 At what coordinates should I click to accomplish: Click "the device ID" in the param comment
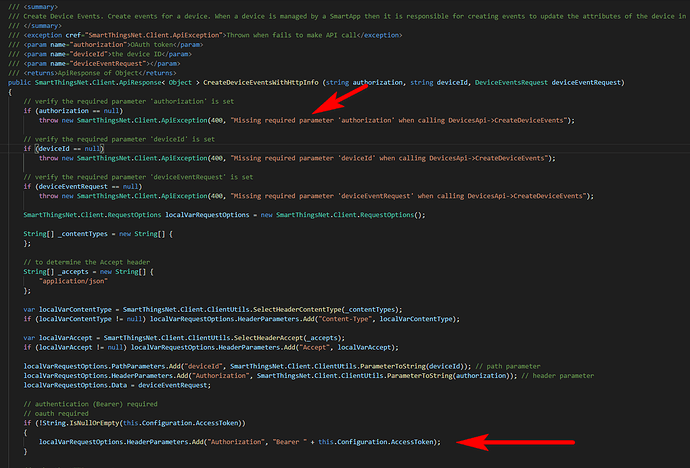[137, 54]
